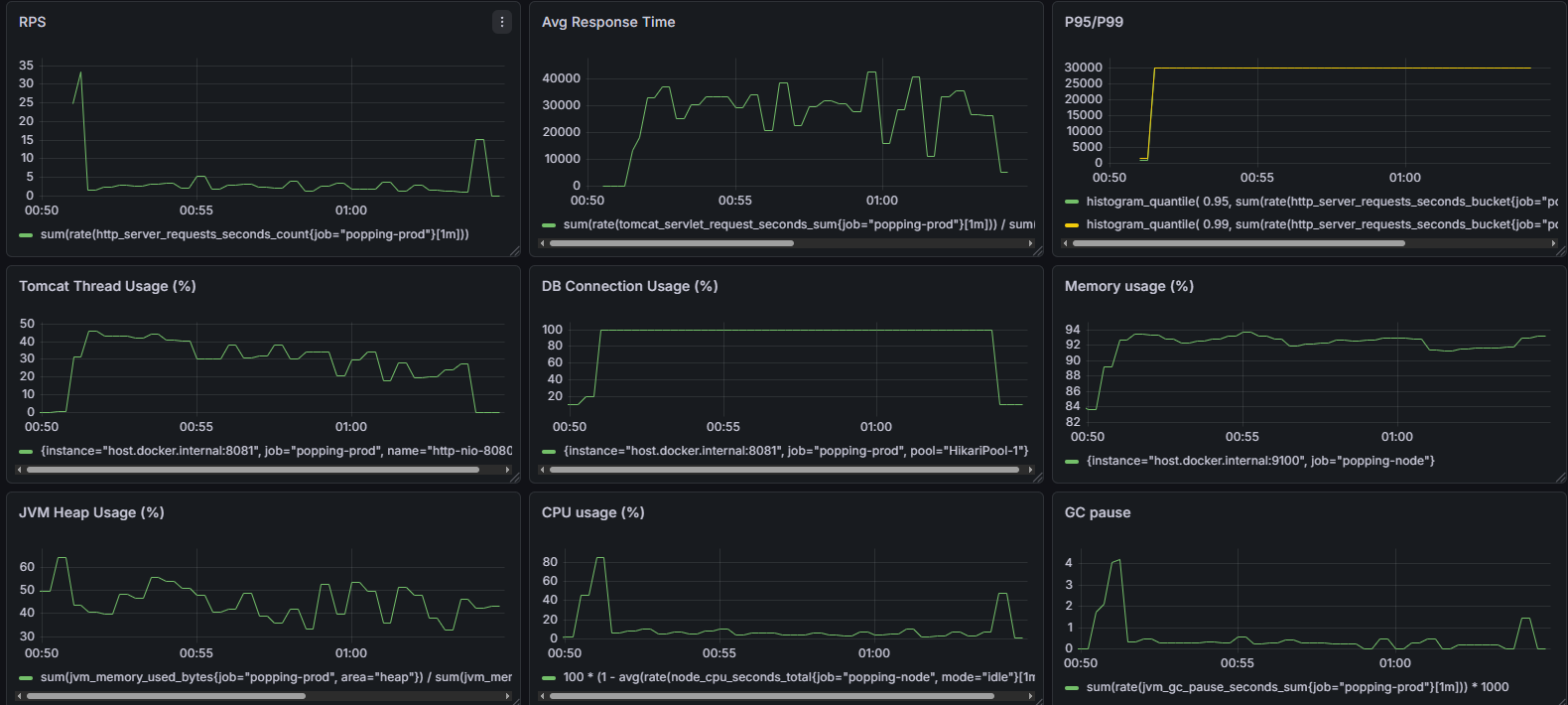
Task: Click right scroll arrow in JVM Heap Usage legend
Action: 507,696
